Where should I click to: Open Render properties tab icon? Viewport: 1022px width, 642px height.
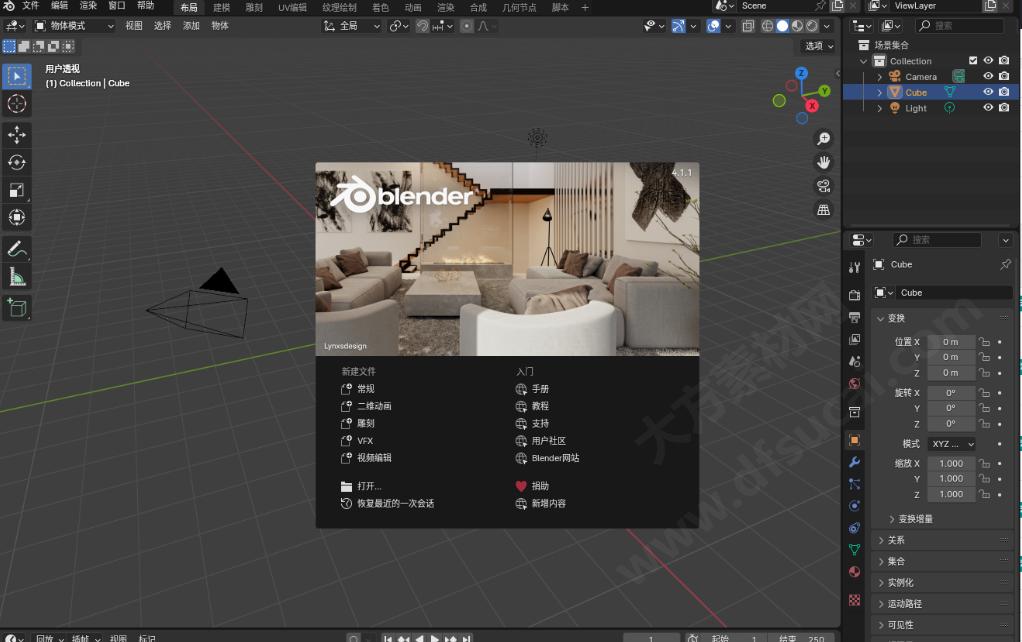point(854,295)
